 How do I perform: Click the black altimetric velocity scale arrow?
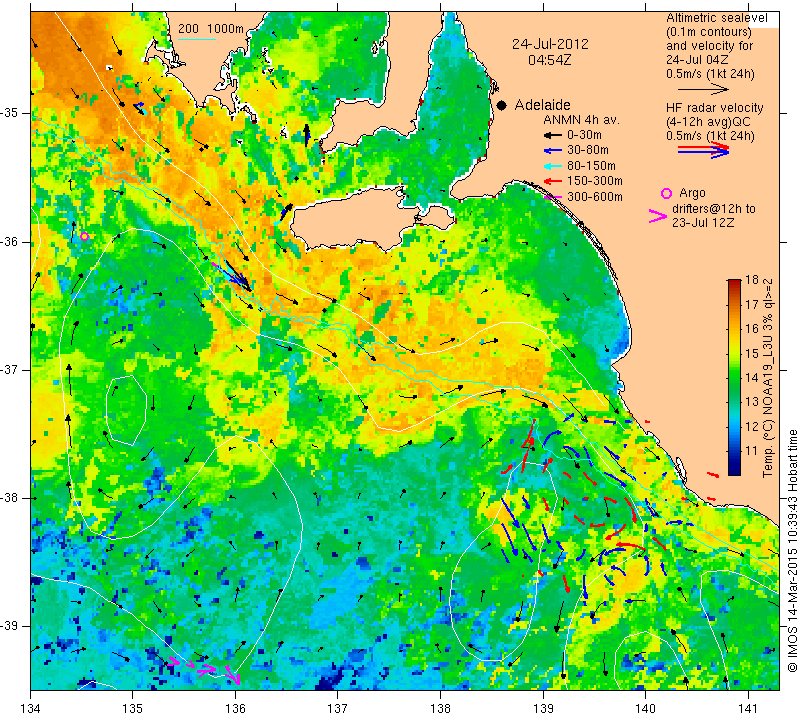click(x=704, y=90)
